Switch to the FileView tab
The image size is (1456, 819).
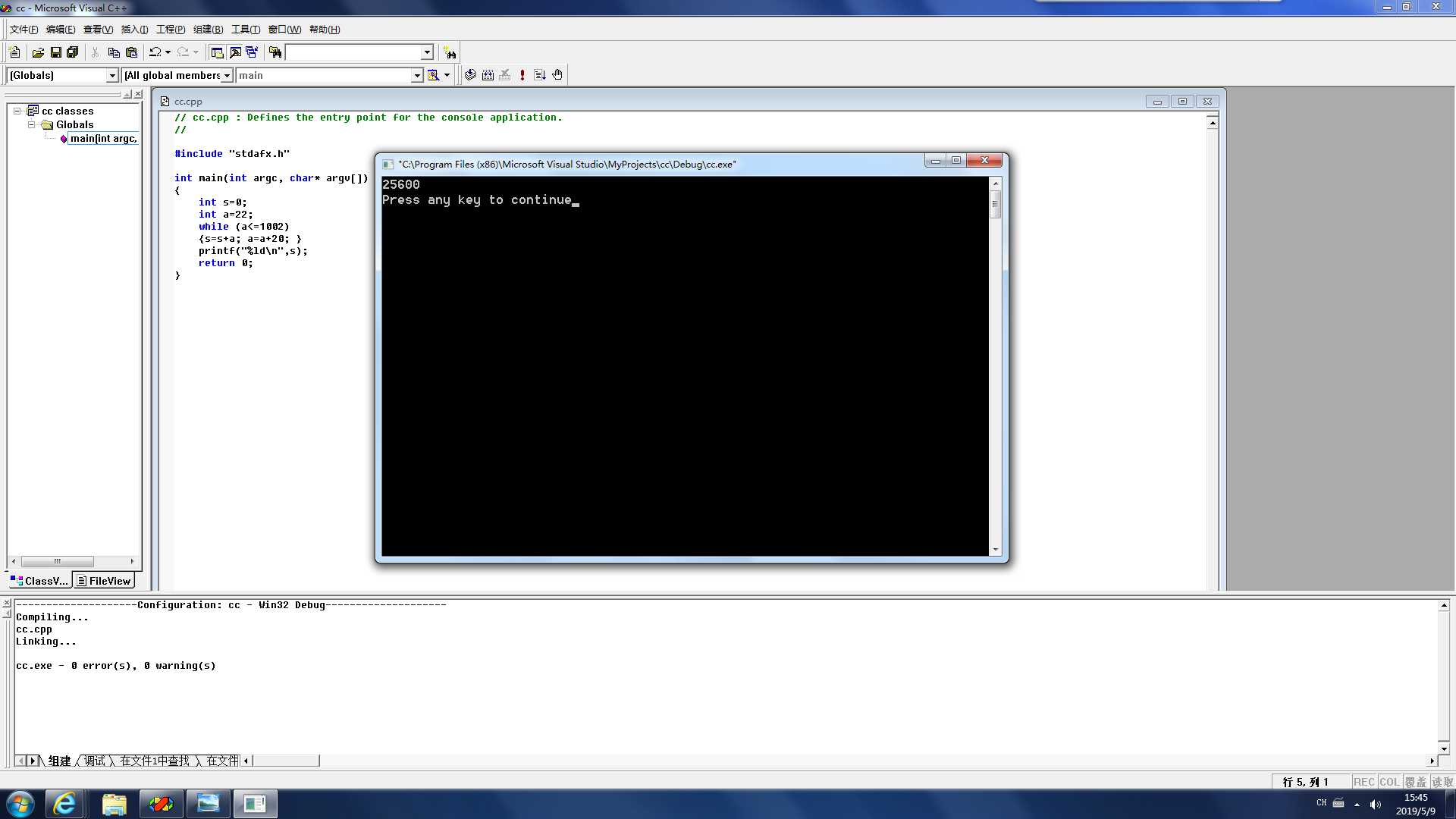point(104,581)
